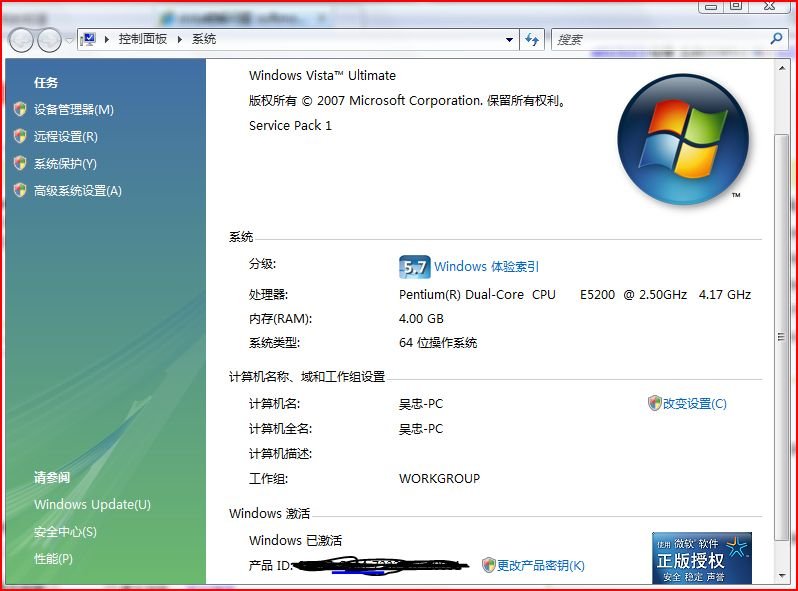Click the 任务 heading in sidebar

[46, 82]
